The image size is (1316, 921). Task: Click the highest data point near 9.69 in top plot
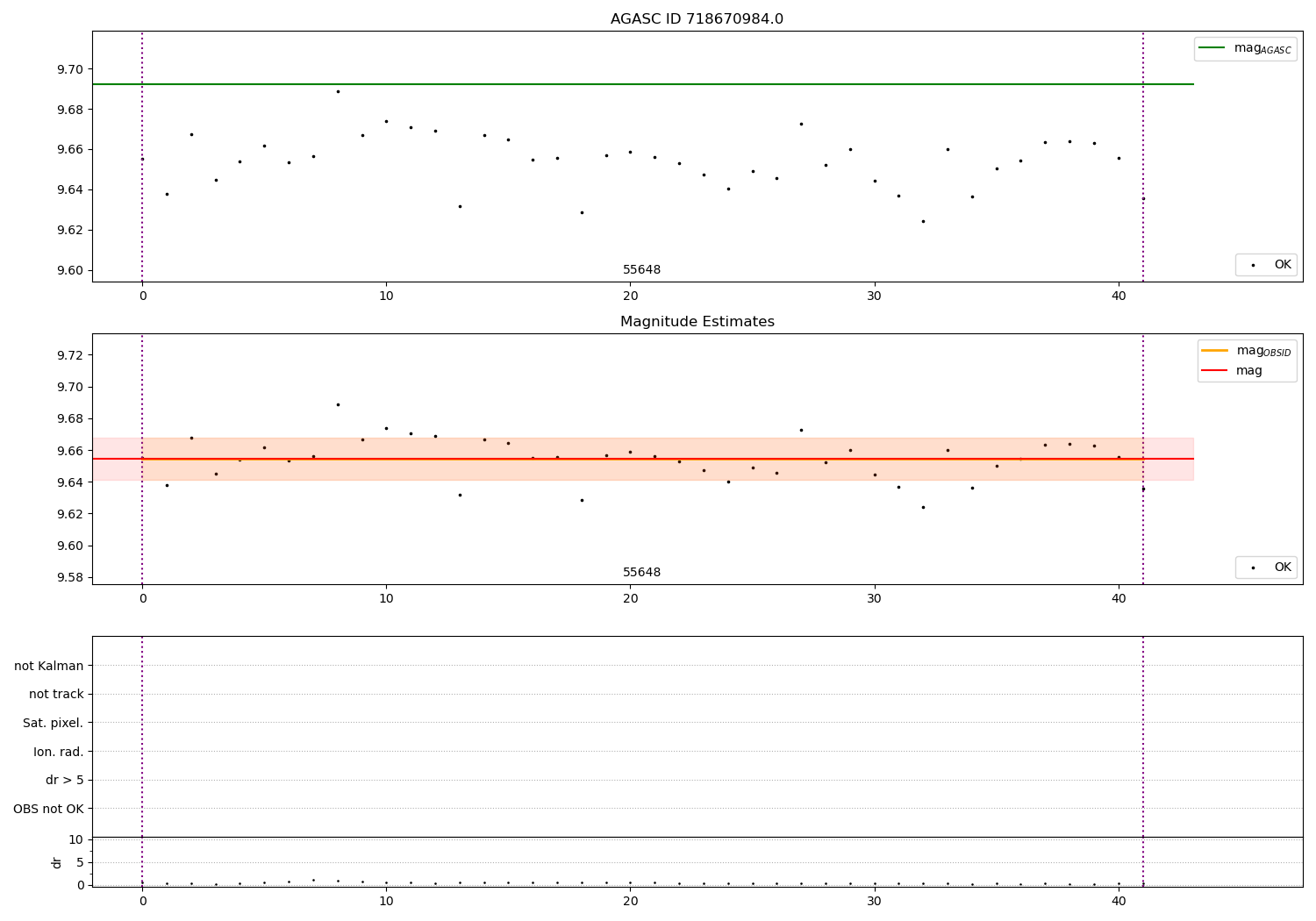(338, 91)
